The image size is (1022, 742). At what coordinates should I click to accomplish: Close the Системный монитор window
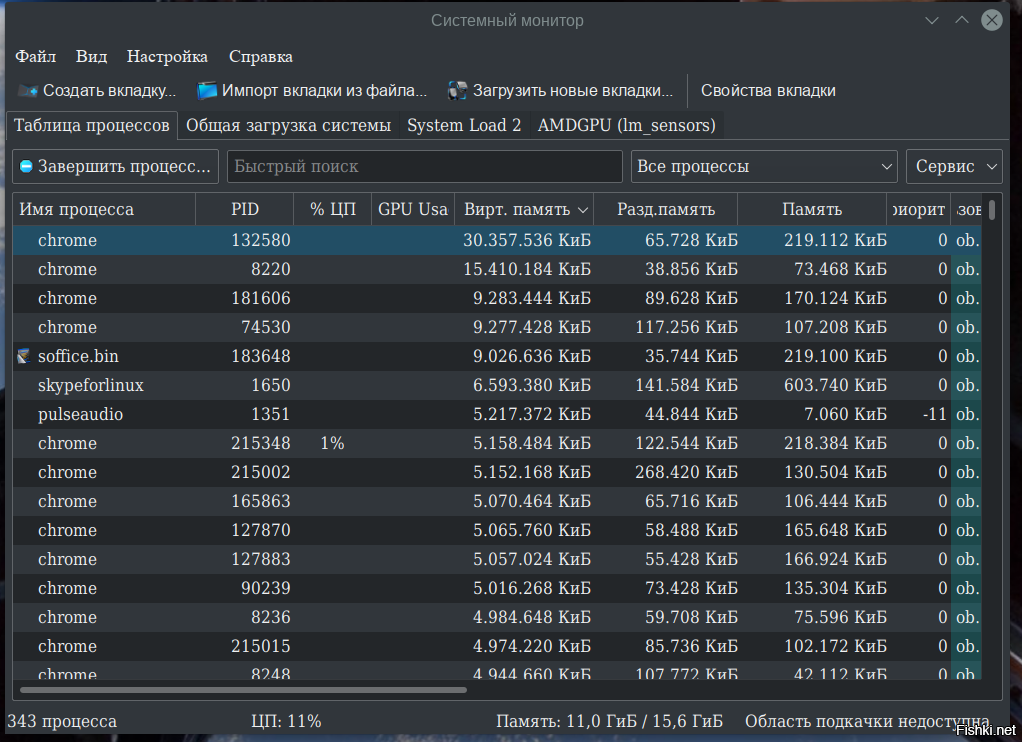(991, 20)
